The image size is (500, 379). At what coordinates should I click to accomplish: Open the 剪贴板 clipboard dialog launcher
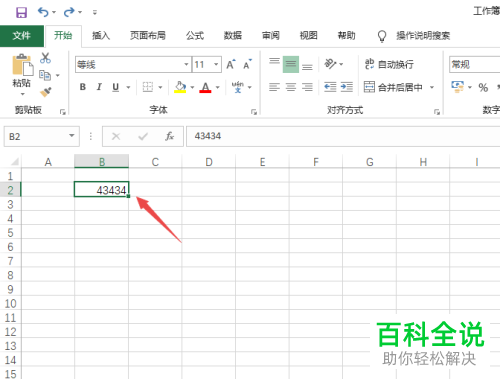tap(62, 112)
